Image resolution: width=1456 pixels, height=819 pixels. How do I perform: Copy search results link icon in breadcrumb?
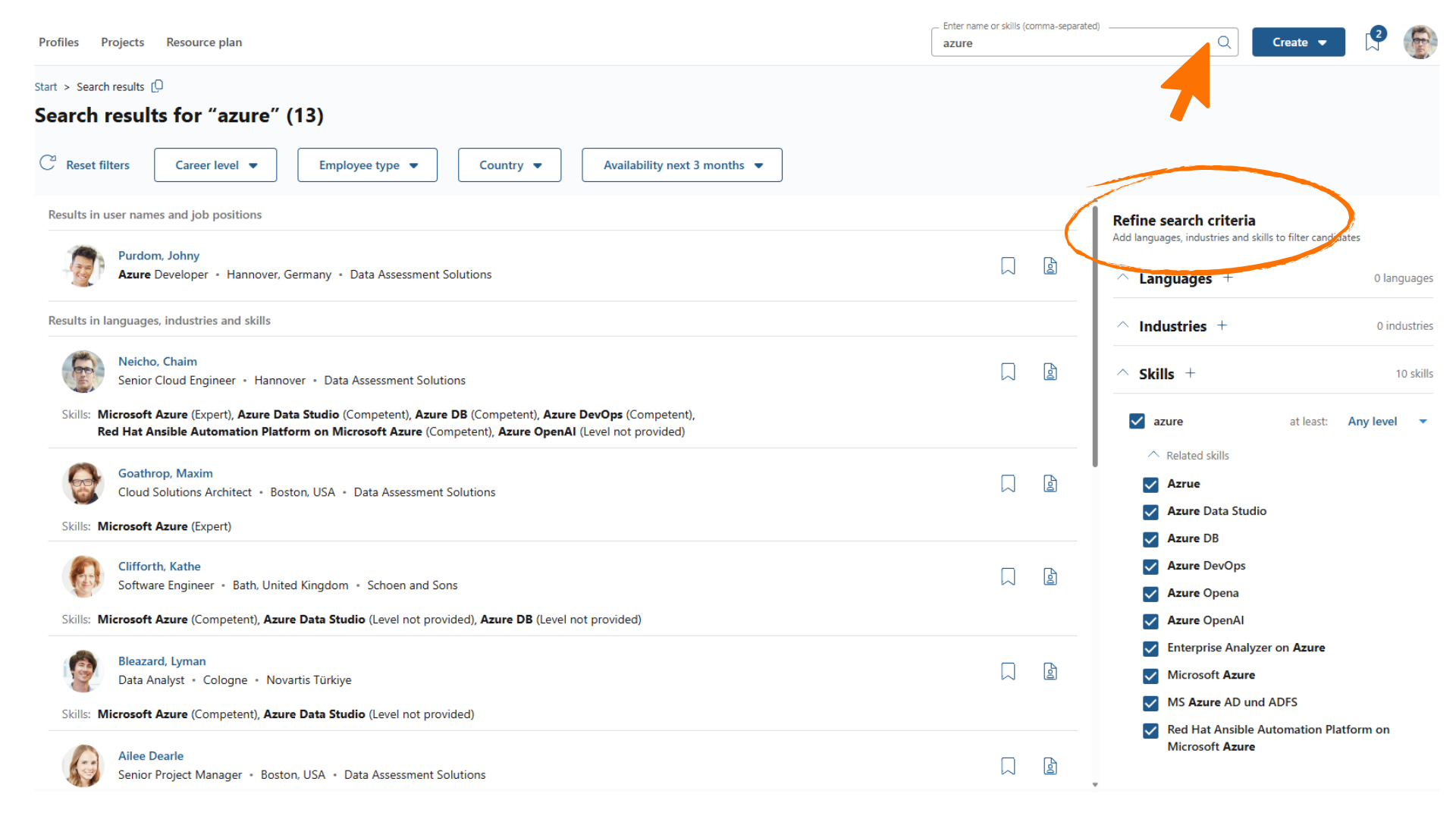pos(157,86)
